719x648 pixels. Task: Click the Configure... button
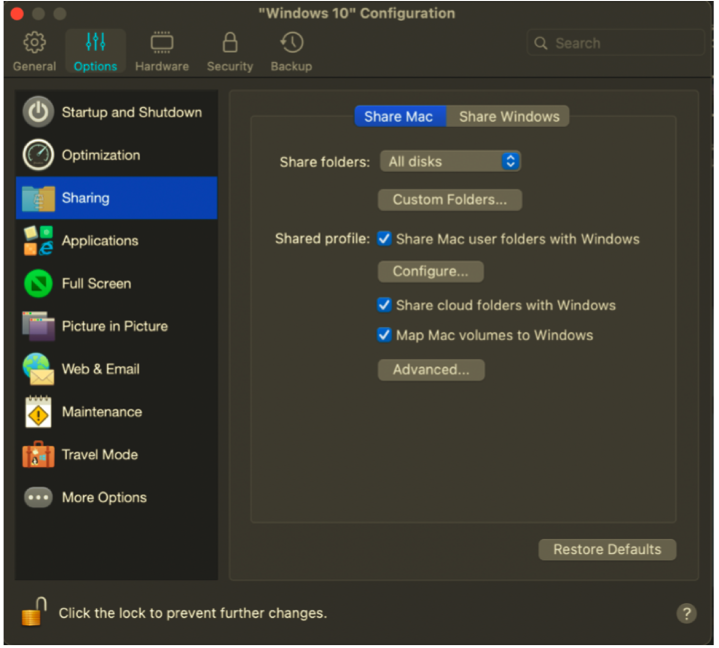pyautogui.click(x=431, y=271)
